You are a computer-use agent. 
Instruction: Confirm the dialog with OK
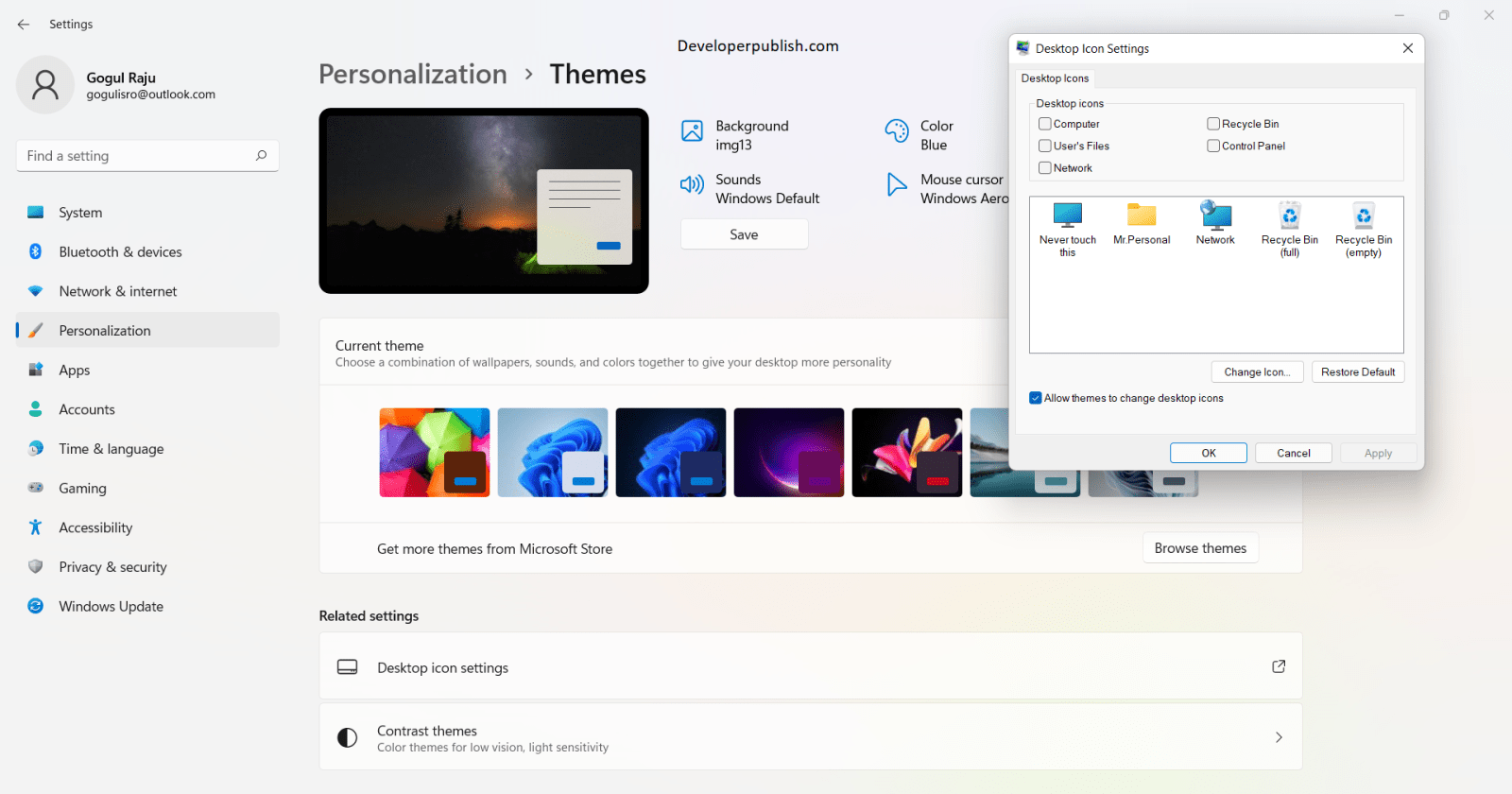click(1209, 453)
